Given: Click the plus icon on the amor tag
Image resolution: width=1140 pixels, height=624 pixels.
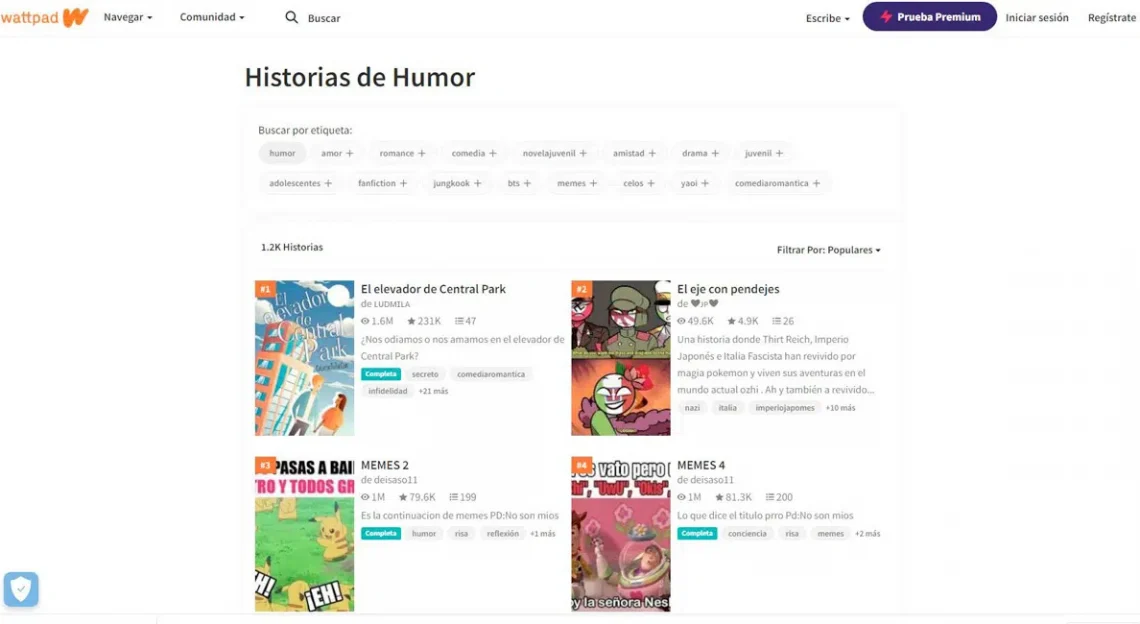Looking at the screenshot, I should coord(350,153).
